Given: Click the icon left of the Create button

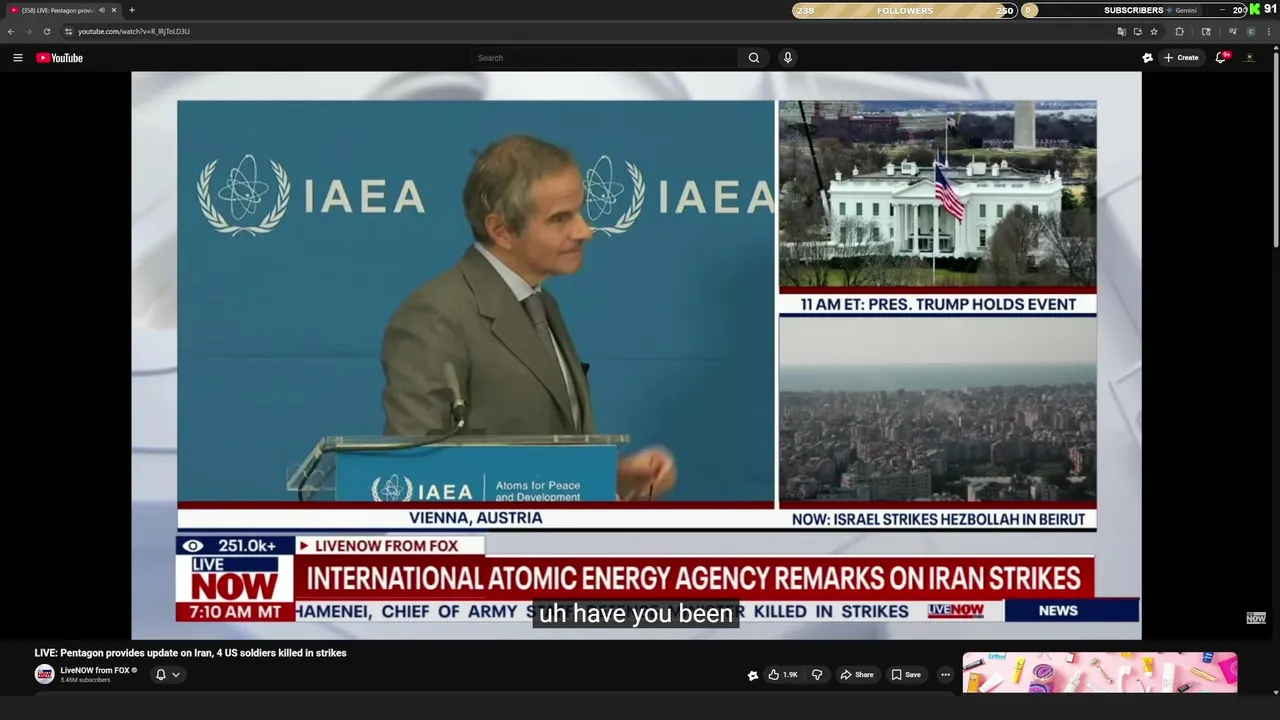Looking at the screenshot, I should click(1147, 58).
